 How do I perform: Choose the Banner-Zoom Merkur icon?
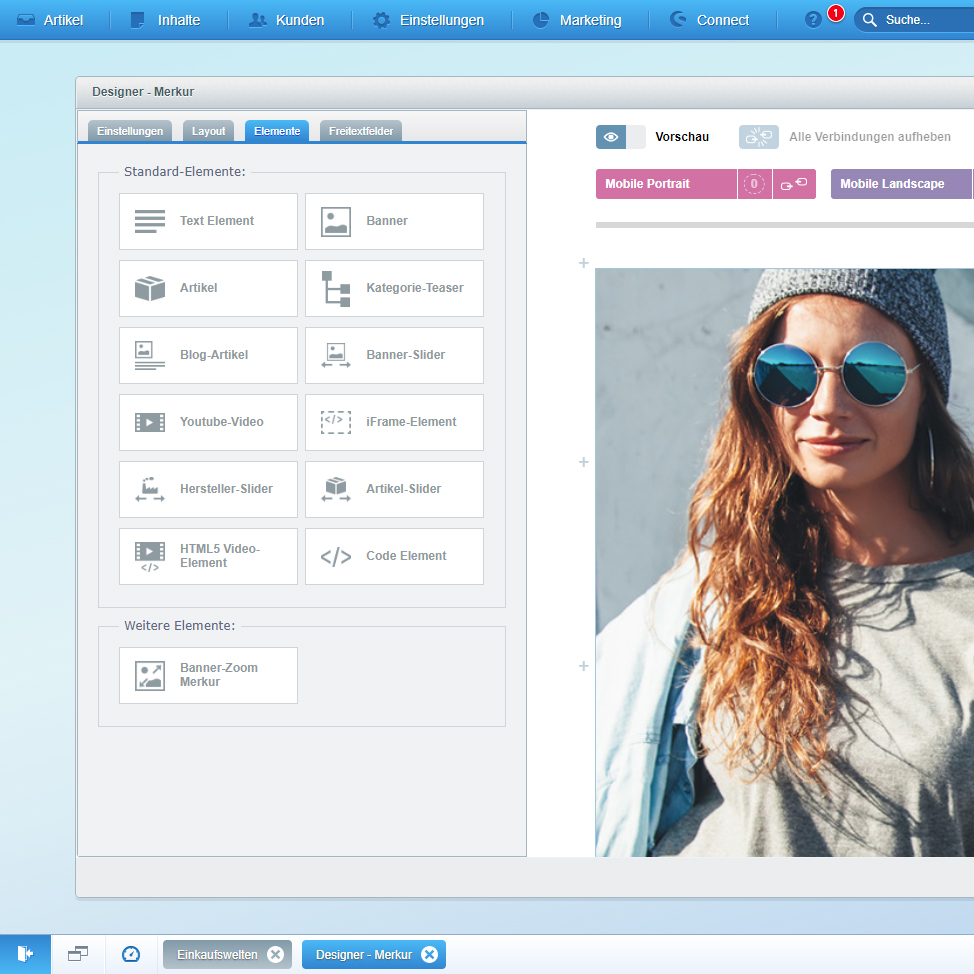[x=150, y=675]
